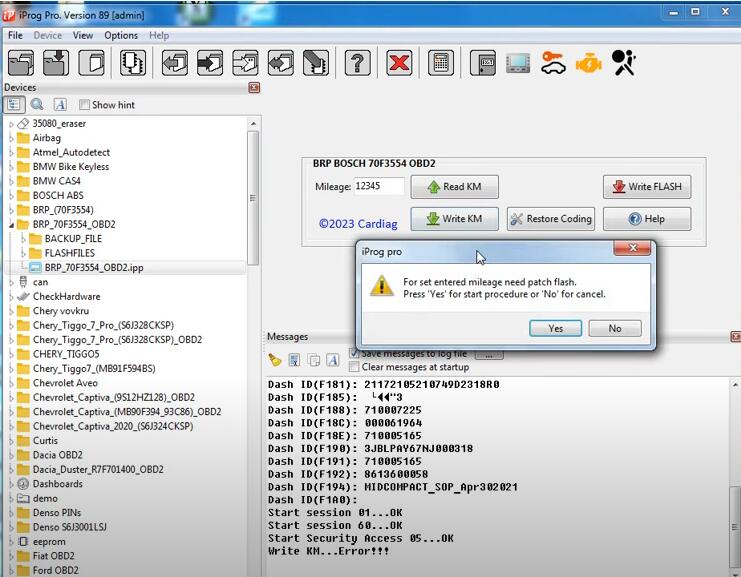Click the Help button in BRP BOSCH panel
Image resolution: width=741 pixels, height=577 pixels.
tap(647, 219)
